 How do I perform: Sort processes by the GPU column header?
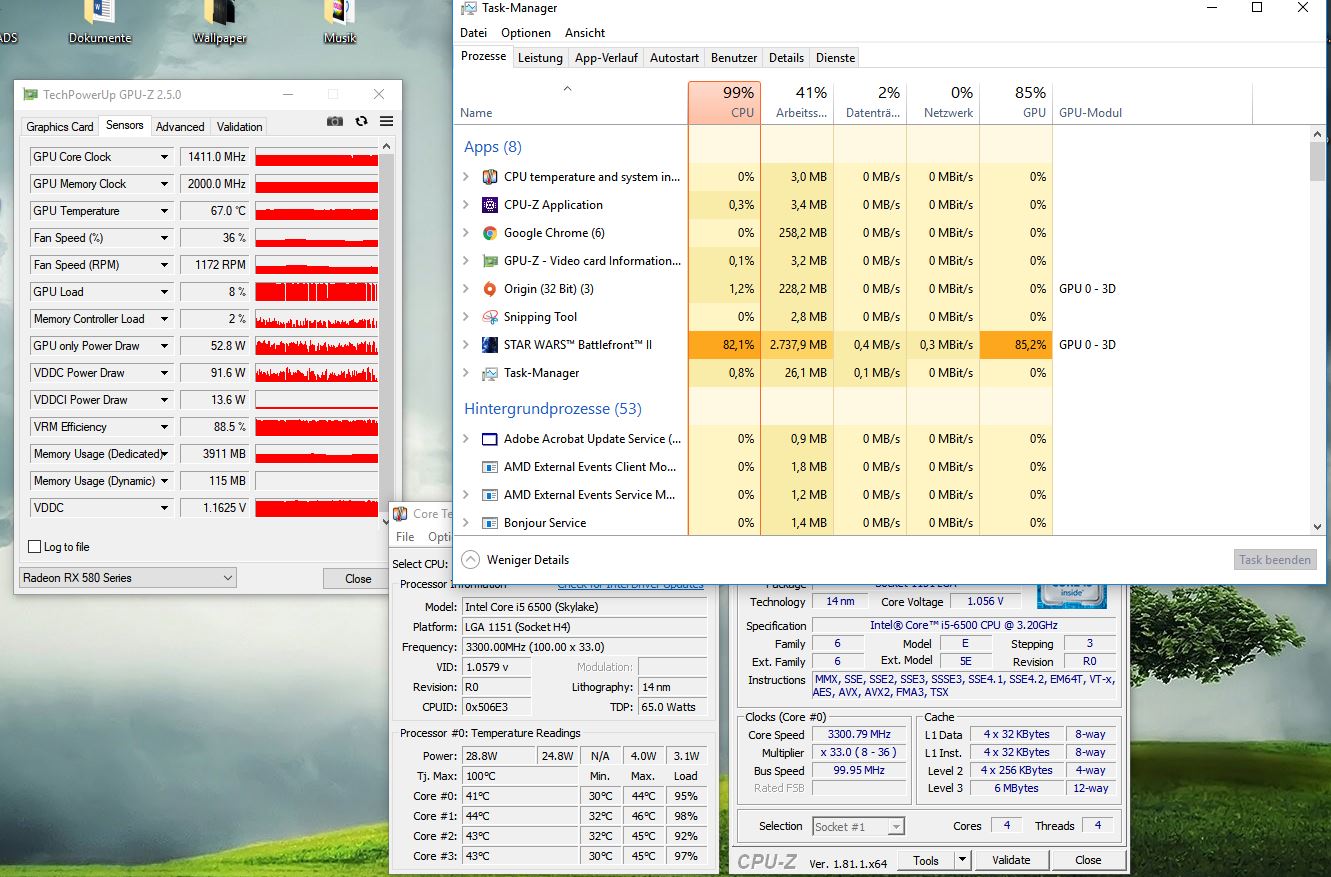pos(1016,102)
